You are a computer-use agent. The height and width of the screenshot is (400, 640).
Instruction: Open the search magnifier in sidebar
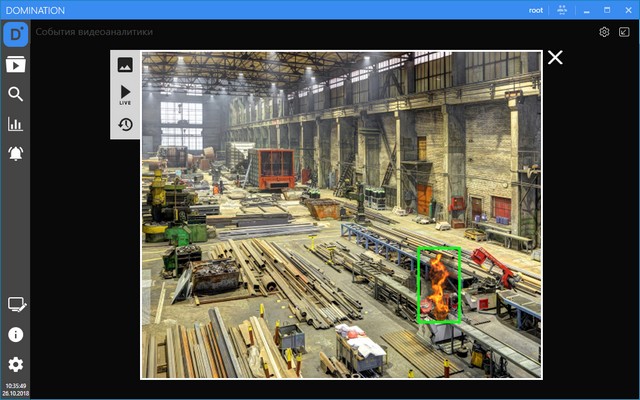point(15,95)
